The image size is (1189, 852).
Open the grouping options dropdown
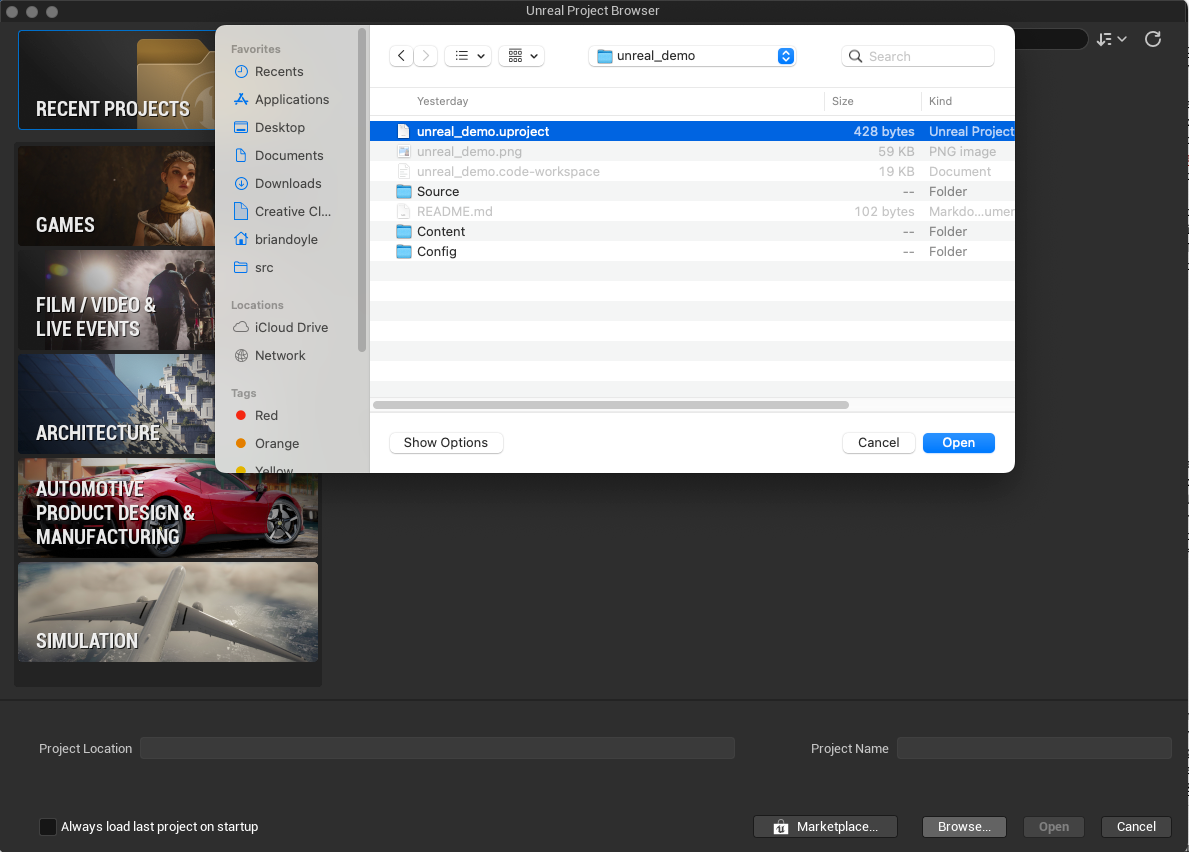click(x=522, y=55)
